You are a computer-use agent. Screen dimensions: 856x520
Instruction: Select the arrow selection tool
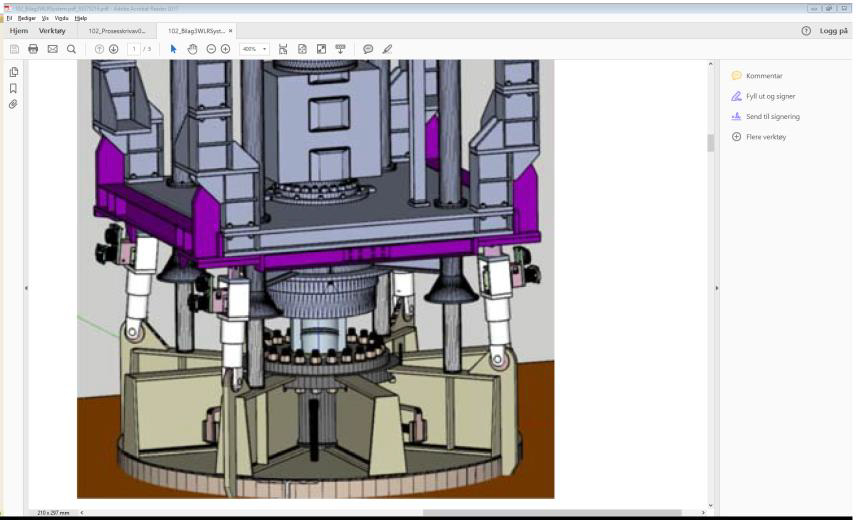tap(173, 49)
